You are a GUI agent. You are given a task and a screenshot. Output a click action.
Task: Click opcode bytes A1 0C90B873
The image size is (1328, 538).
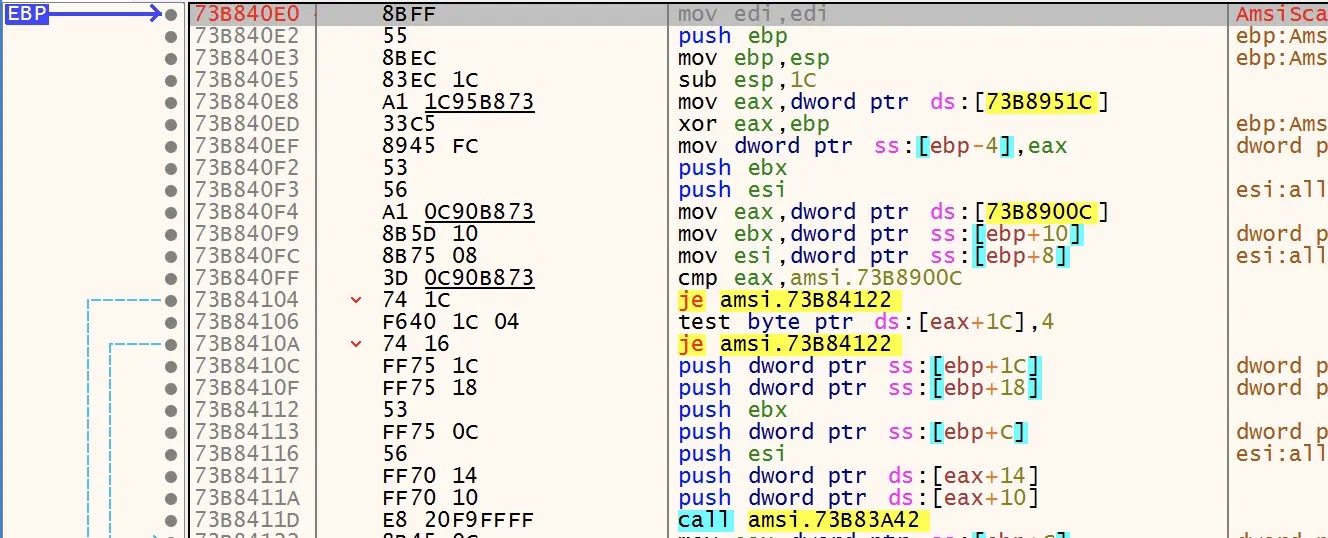pyautogui.click(x=458, y=212)
